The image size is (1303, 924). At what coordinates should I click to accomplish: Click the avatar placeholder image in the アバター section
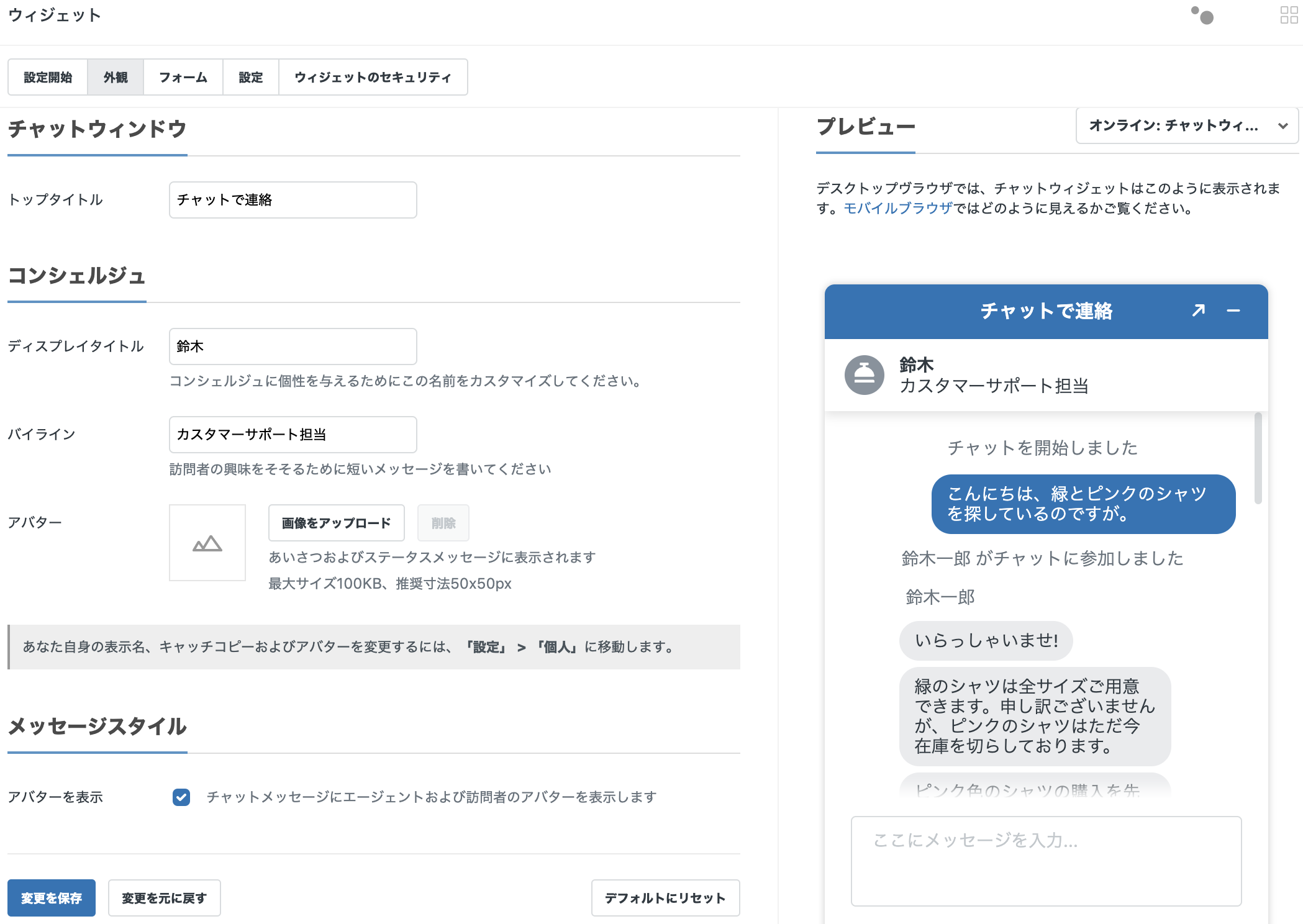click(x=207, y=543)
